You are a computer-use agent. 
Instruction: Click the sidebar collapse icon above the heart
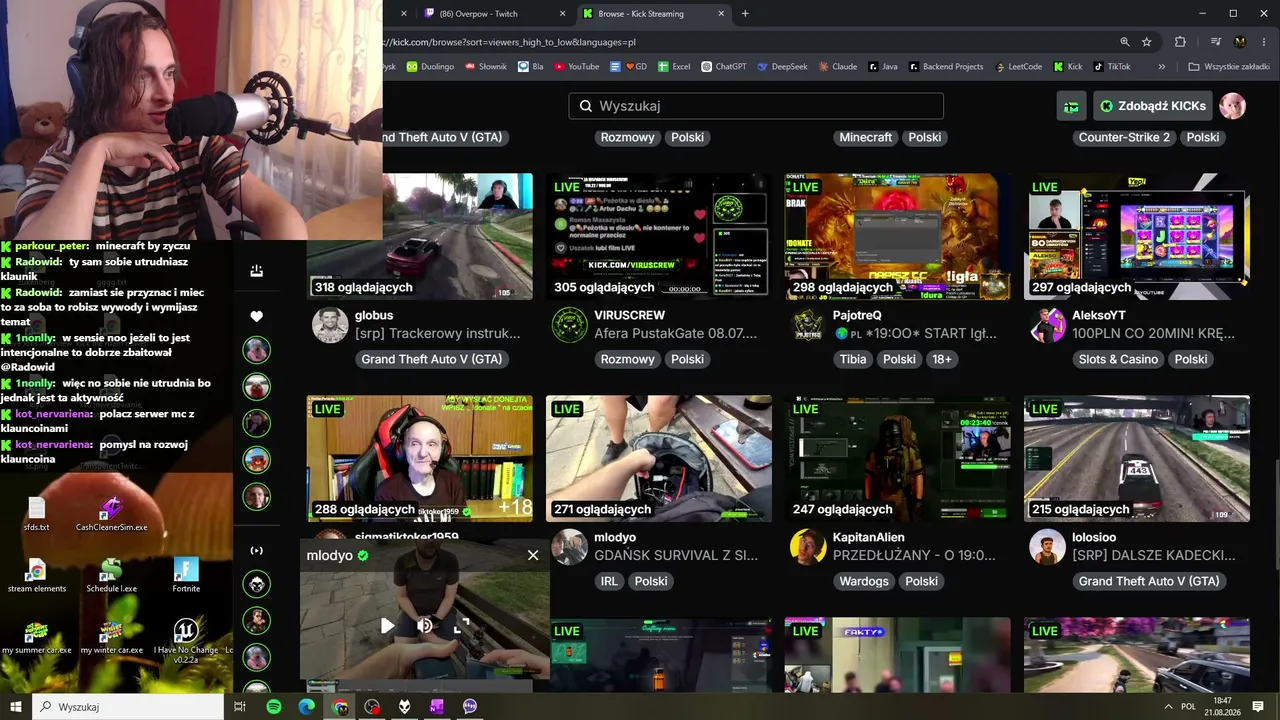(x=256, y=270)
